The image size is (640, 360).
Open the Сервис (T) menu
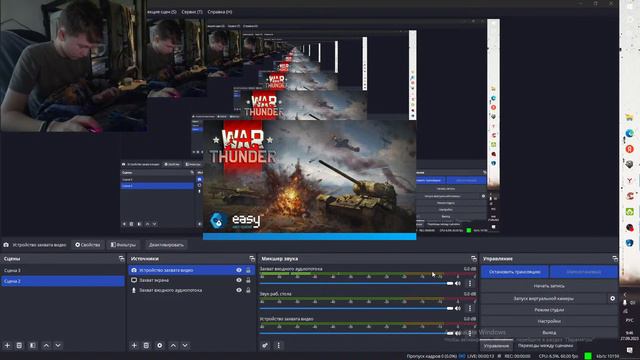tap(192, 12)
